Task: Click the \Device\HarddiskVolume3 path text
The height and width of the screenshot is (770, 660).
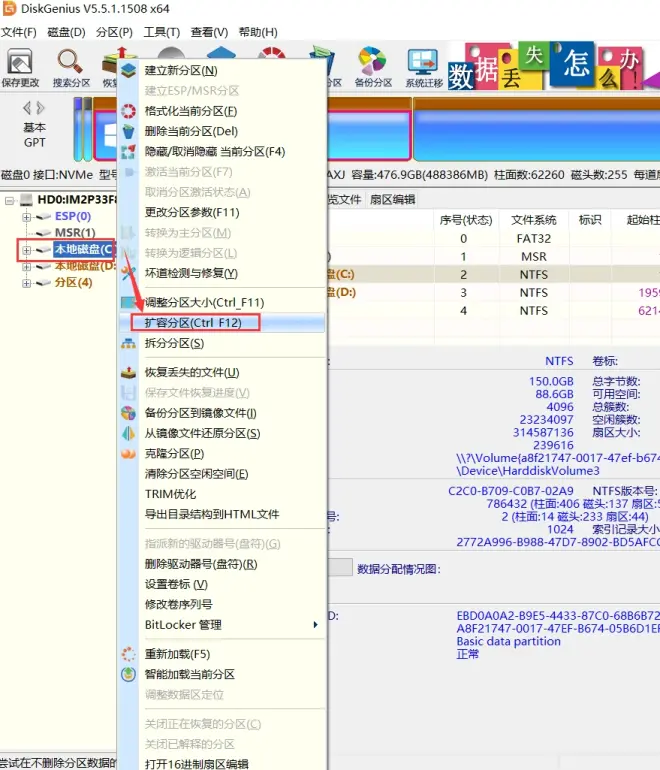Action: point(528,471)
